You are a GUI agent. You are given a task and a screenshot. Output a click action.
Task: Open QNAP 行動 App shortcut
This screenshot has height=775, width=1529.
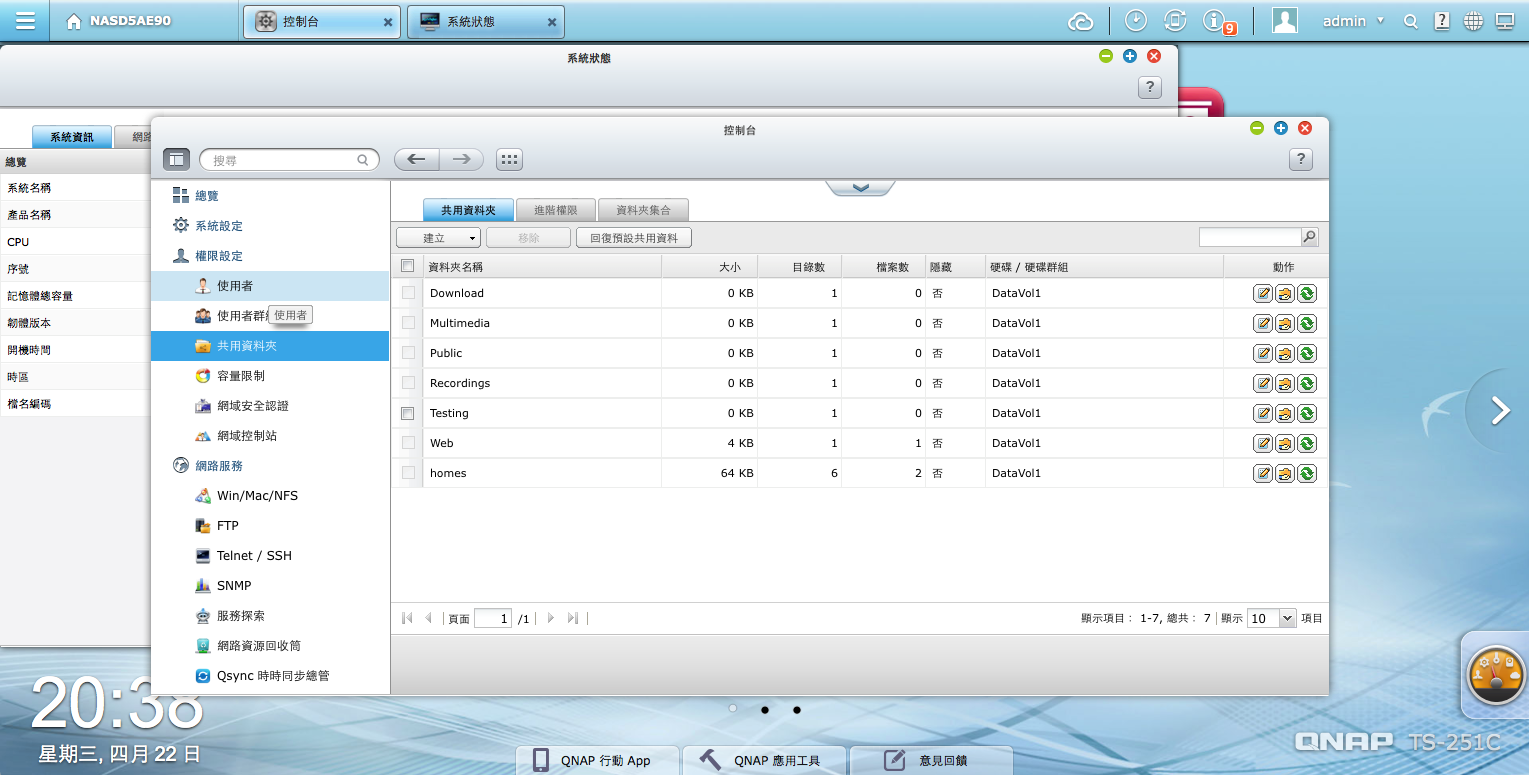597,760
